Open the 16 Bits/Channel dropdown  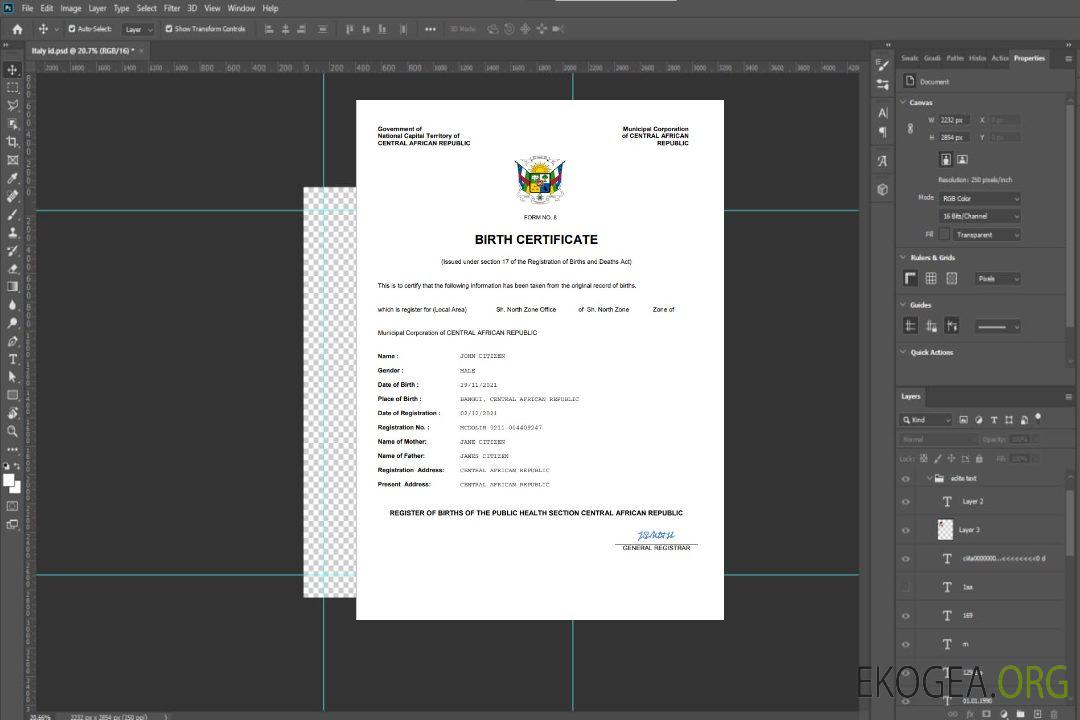(x=979, y=216)
